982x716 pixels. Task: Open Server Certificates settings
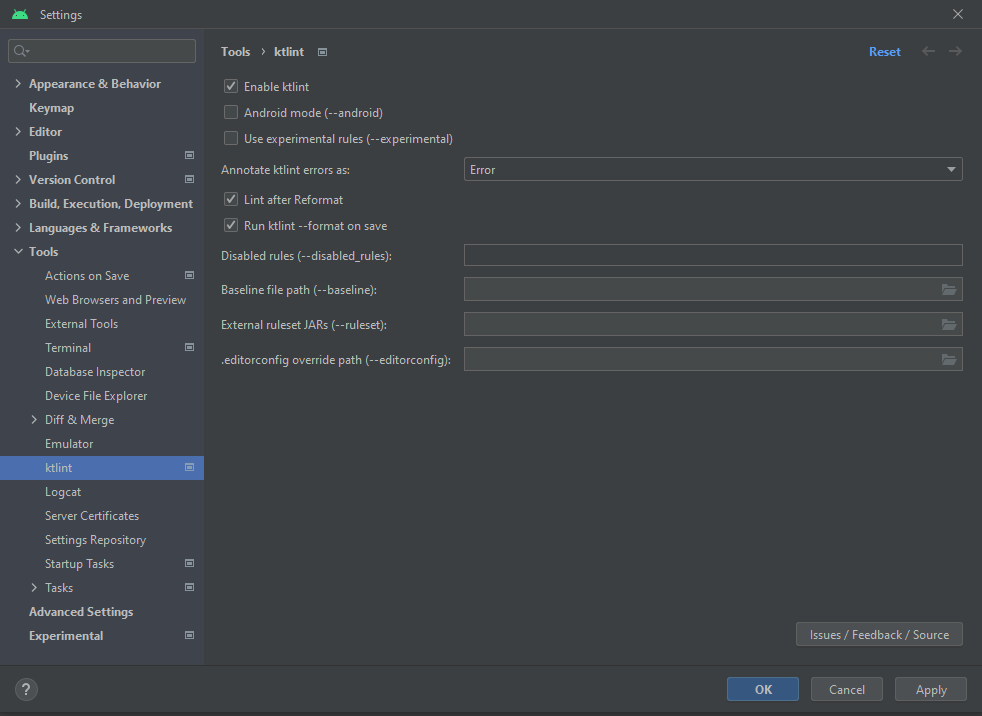(x=92, y=516)
